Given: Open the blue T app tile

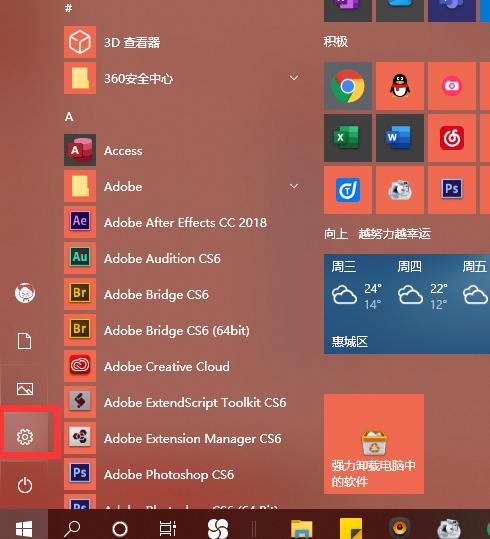Looking at the screenshot, I should pyautogui.click(x=348, y=190).
